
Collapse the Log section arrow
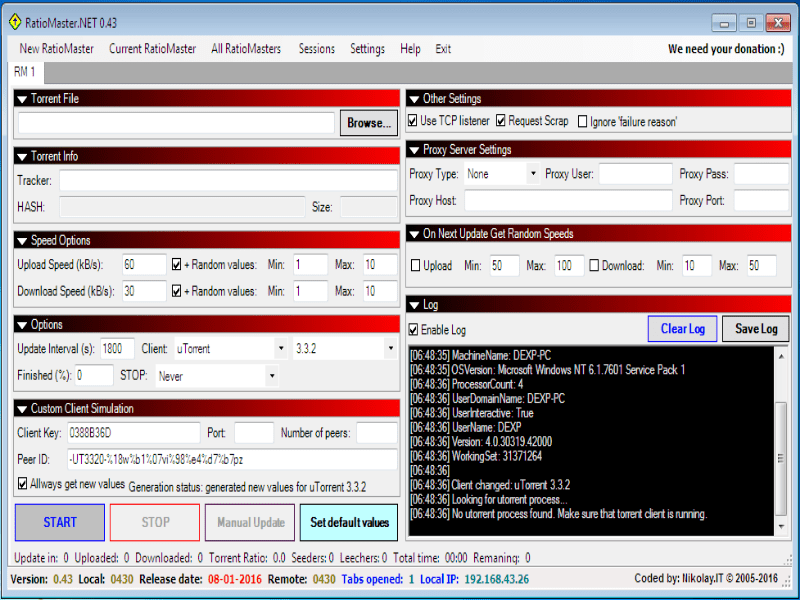coord(414,305)
